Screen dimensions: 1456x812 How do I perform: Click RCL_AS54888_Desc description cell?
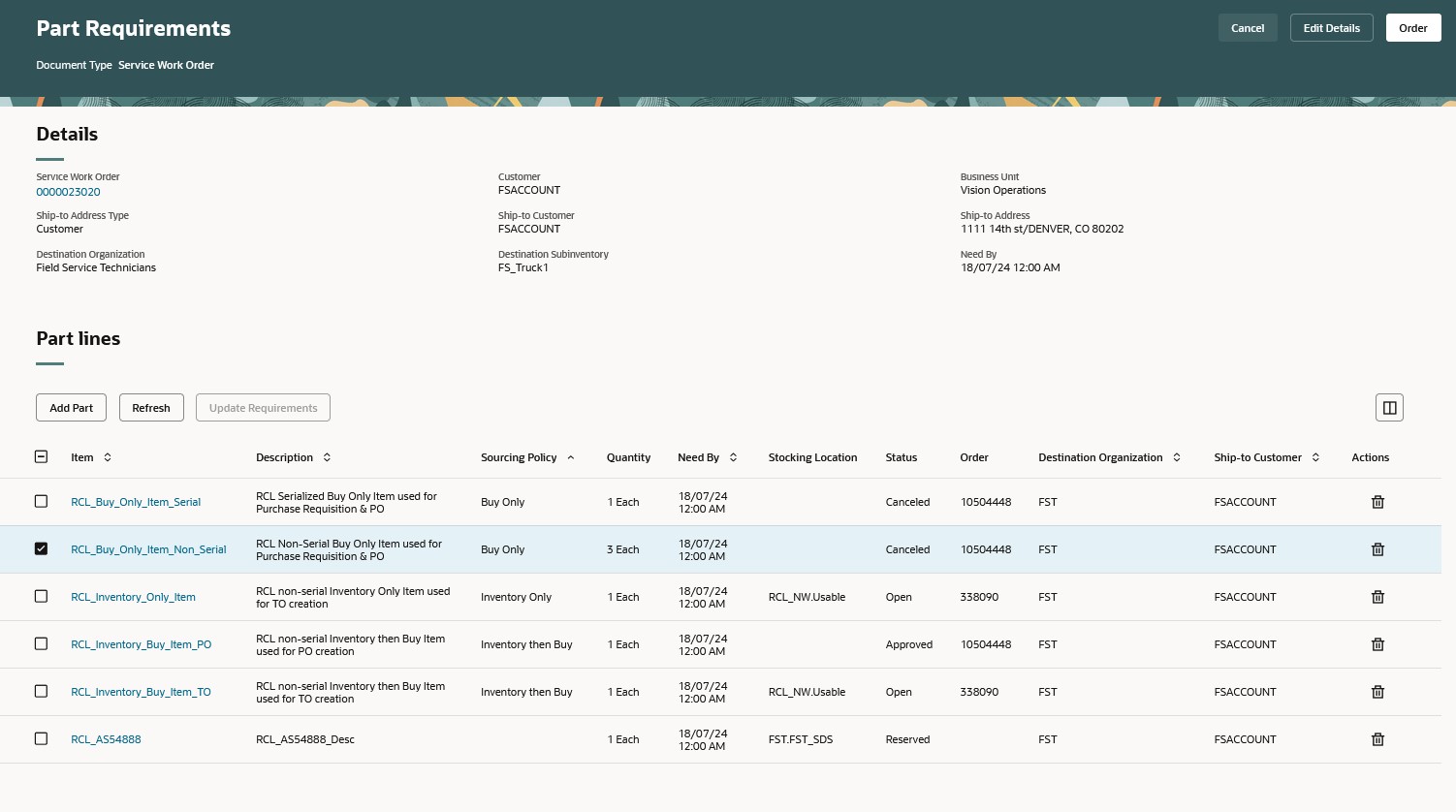(305, 739)
